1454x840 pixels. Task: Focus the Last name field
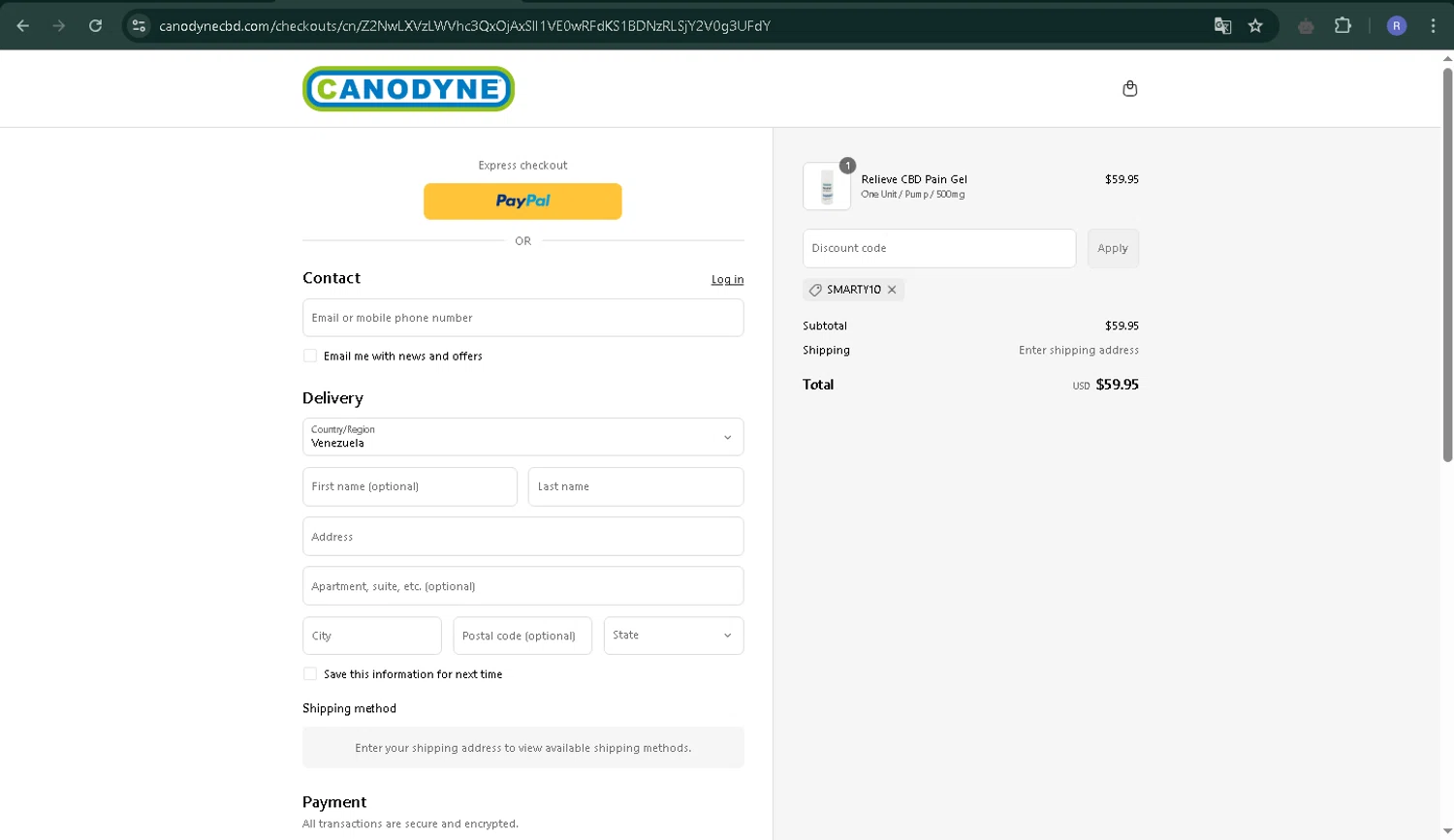point(636,486)
